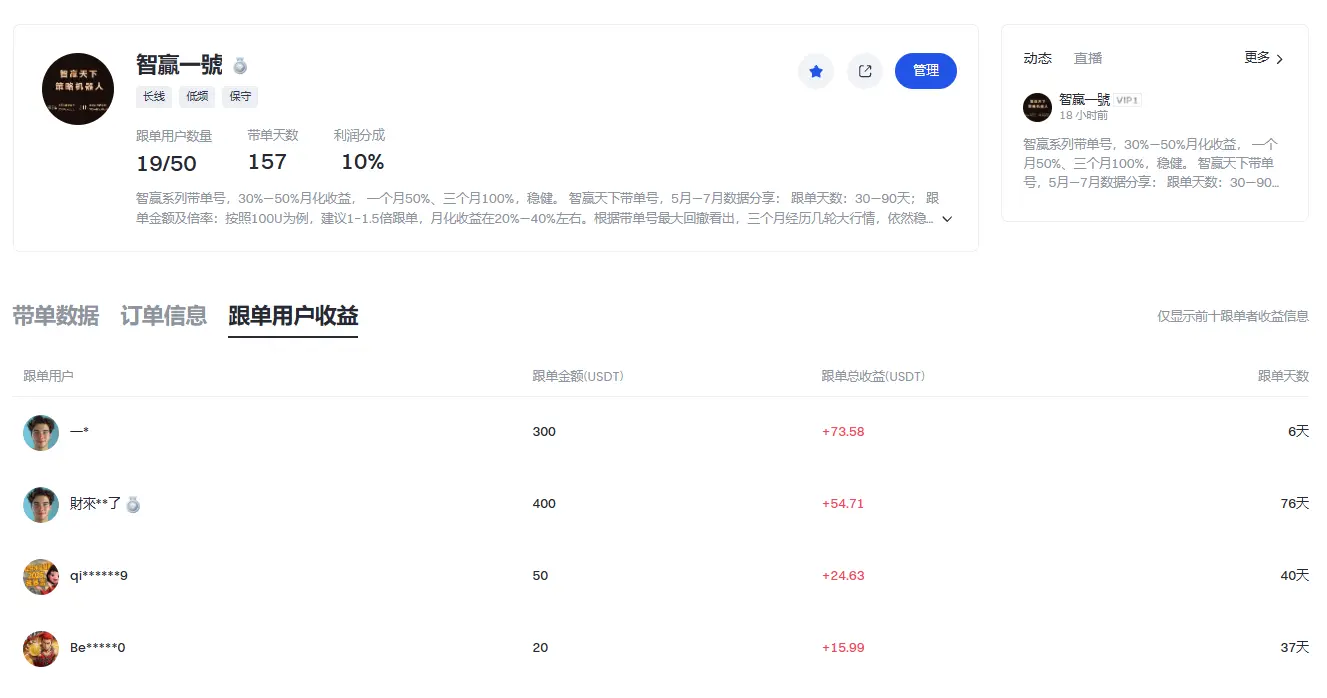Switch to 订单信息 tab
Image resolution: width=1327 pixels, height=698 pixels.
point(164,316)
